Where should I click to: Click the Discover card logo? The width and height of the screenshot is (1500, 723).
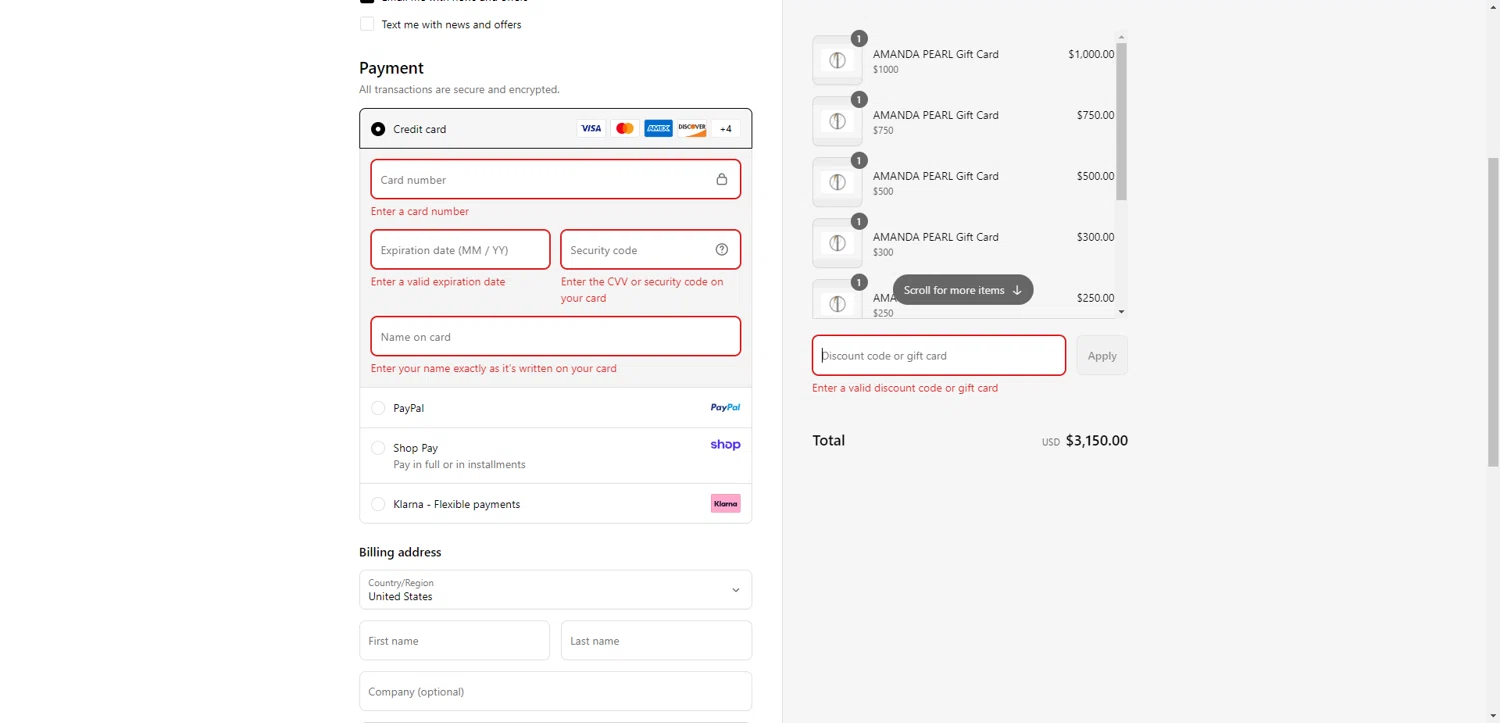(x=692, y=129)
